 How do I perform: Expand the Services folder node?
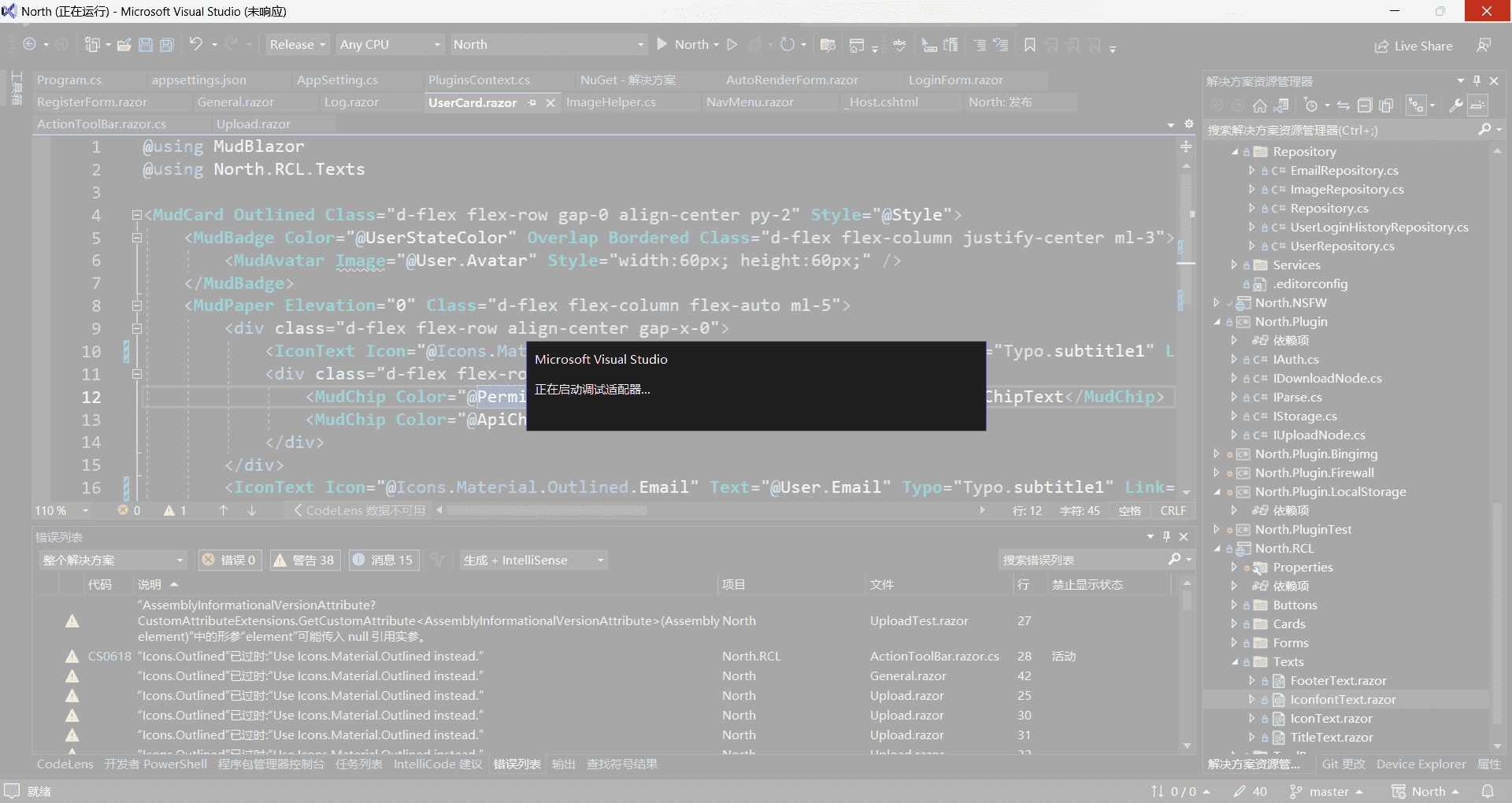point(1235,265)
